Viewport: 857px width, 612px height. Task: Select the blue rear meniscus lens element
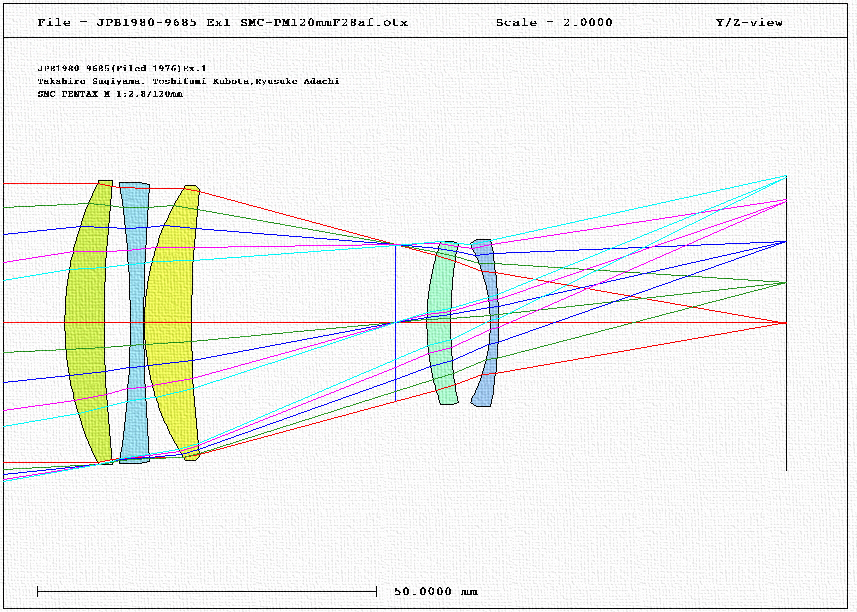click(x=493, y=322)
